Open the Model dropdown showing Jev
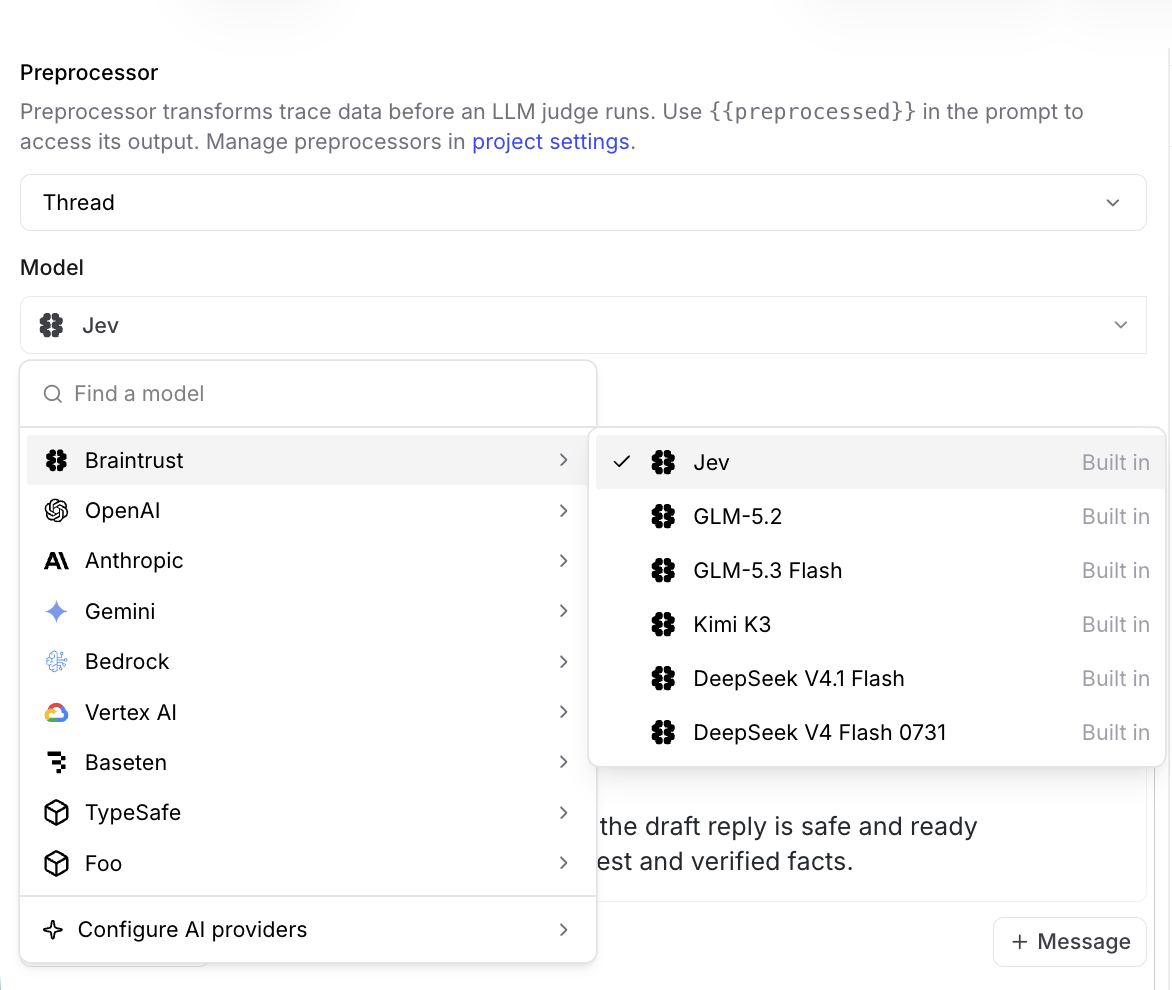 click(583, 325)
